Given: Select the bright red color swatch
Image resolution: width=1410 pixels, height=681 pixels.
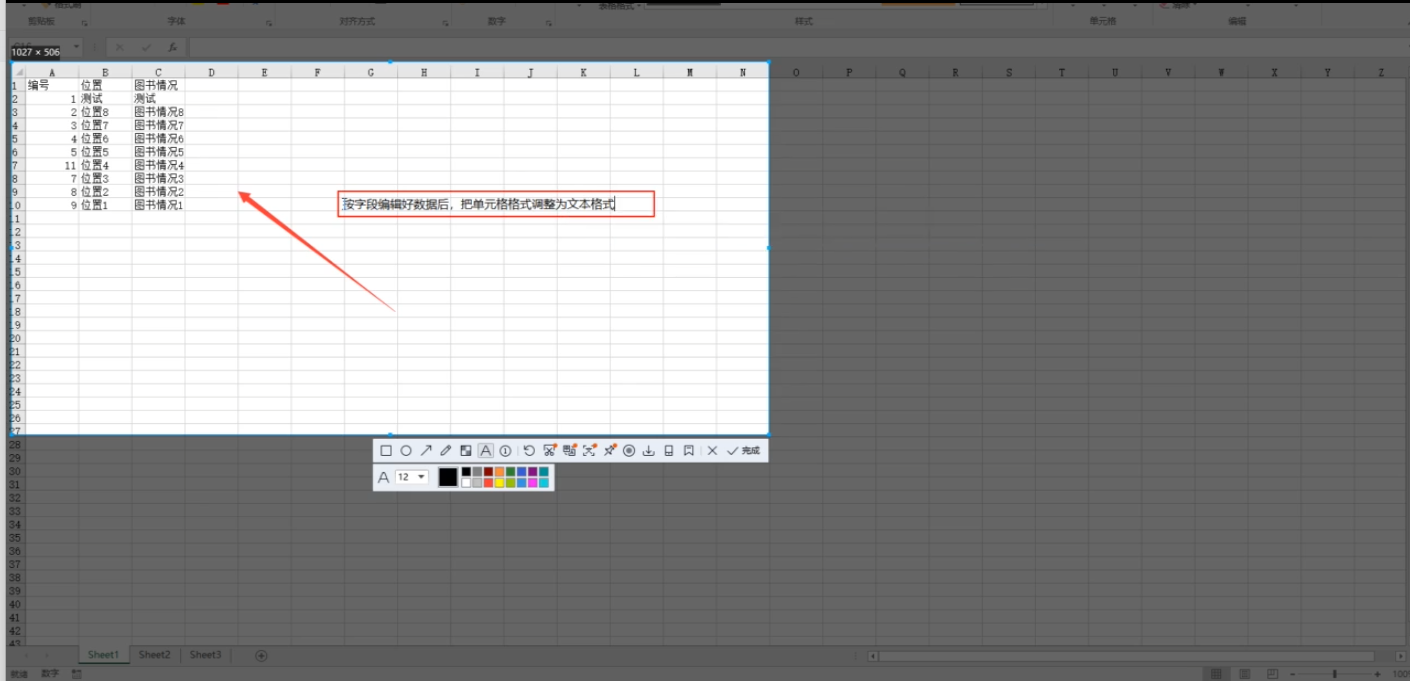Looking at the screenshot, I should pyautogui.click(x=488, y=482).
